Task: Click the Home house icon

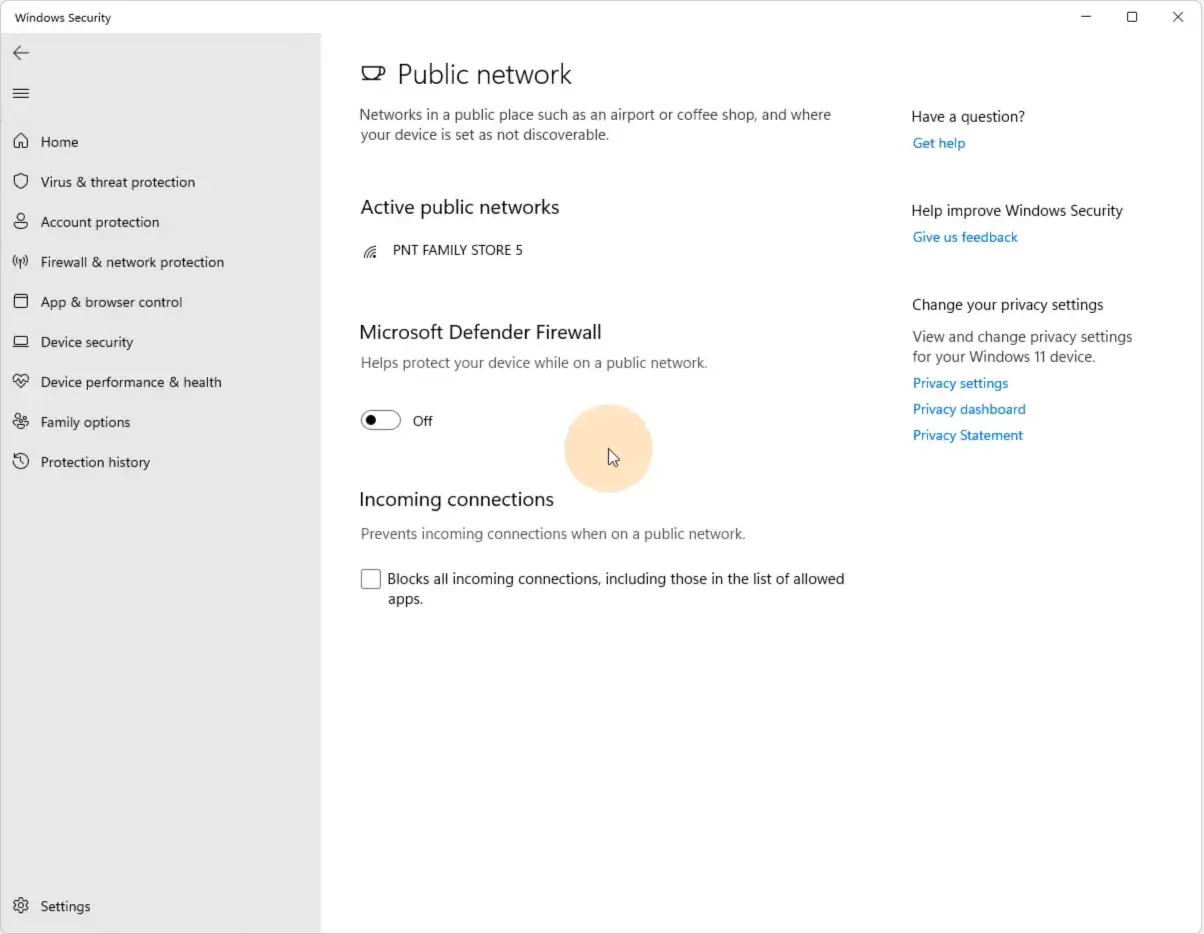Action: [21, 142]
